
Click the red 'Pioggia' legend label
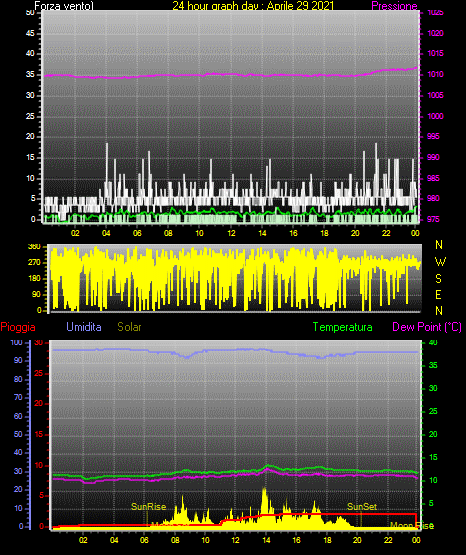coord(18,327)
